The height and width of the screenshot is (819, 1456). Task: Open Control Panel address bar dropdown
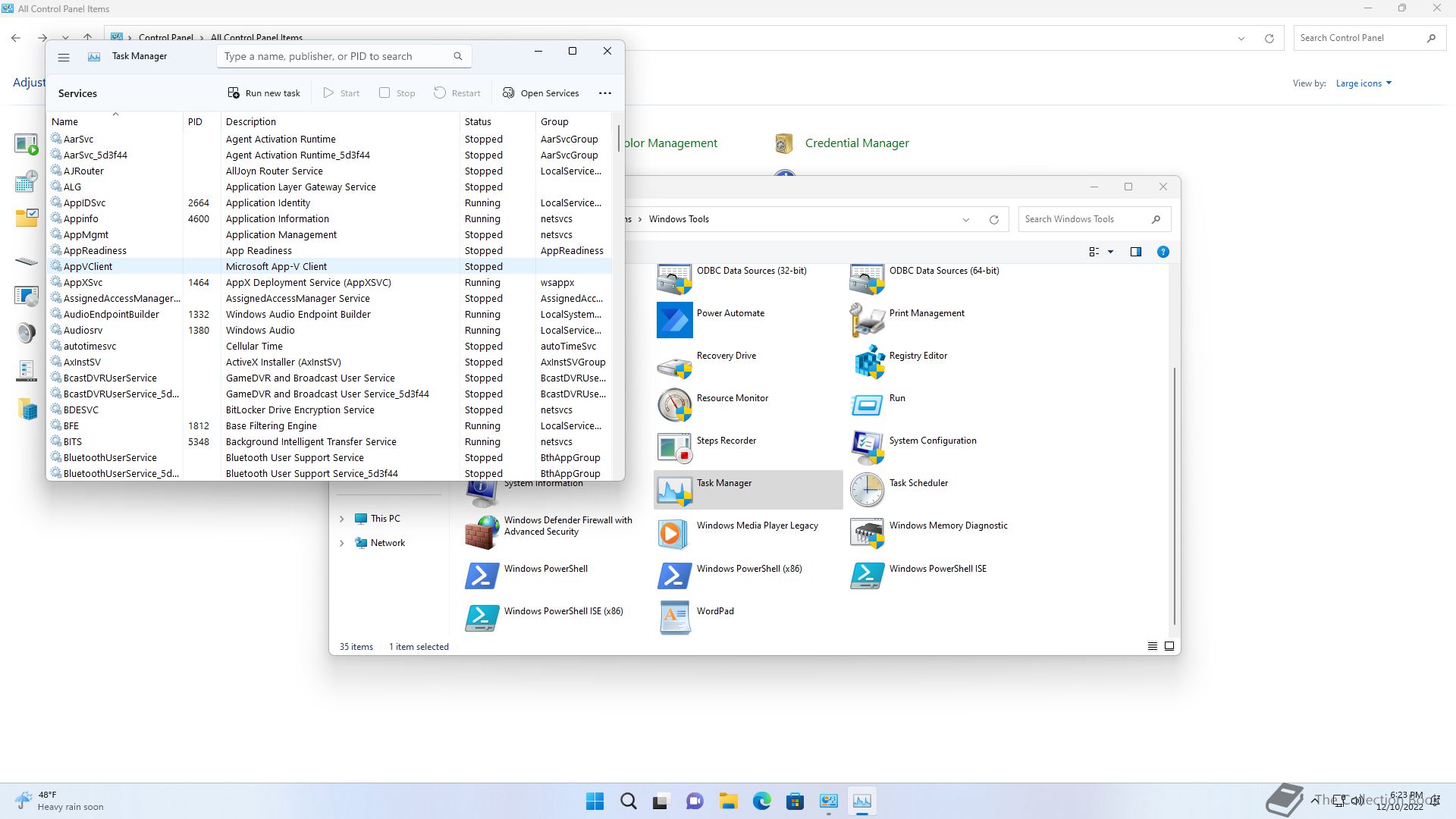click(1241, 38)
